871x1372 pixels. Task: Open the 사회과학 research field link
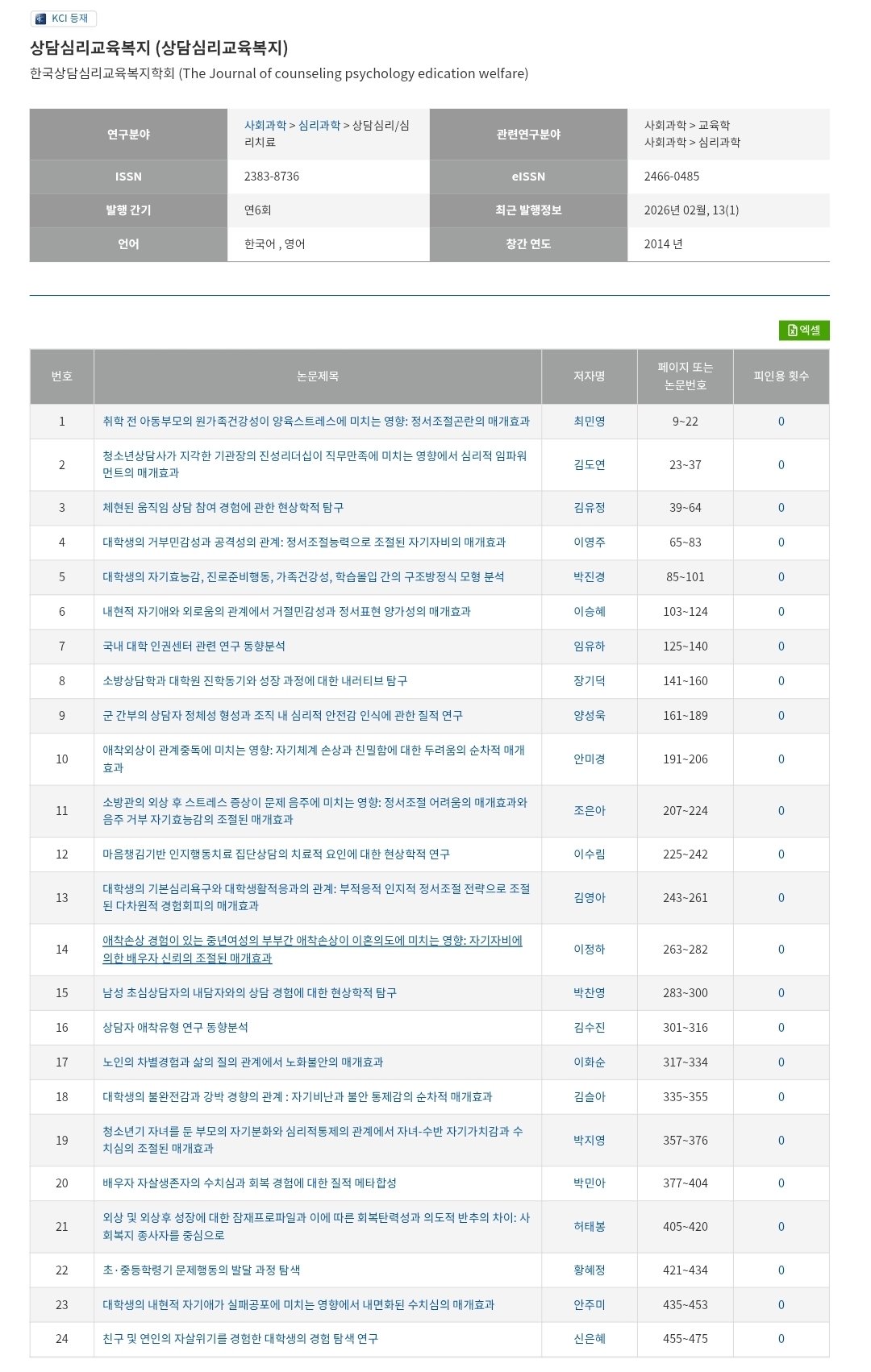point(265,126)
